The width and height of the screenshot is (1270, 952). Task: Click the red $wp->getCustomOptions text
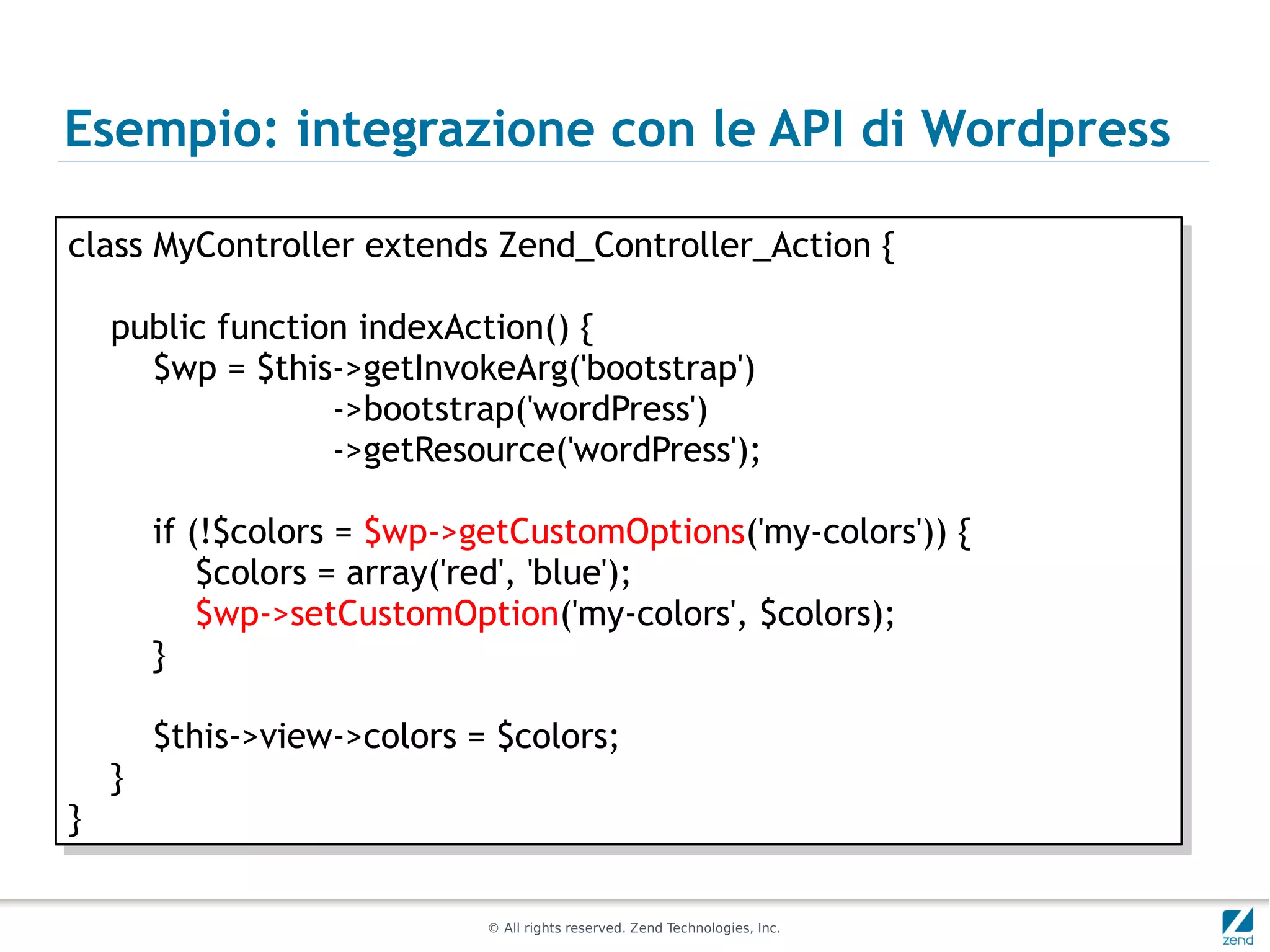[554, 532]
